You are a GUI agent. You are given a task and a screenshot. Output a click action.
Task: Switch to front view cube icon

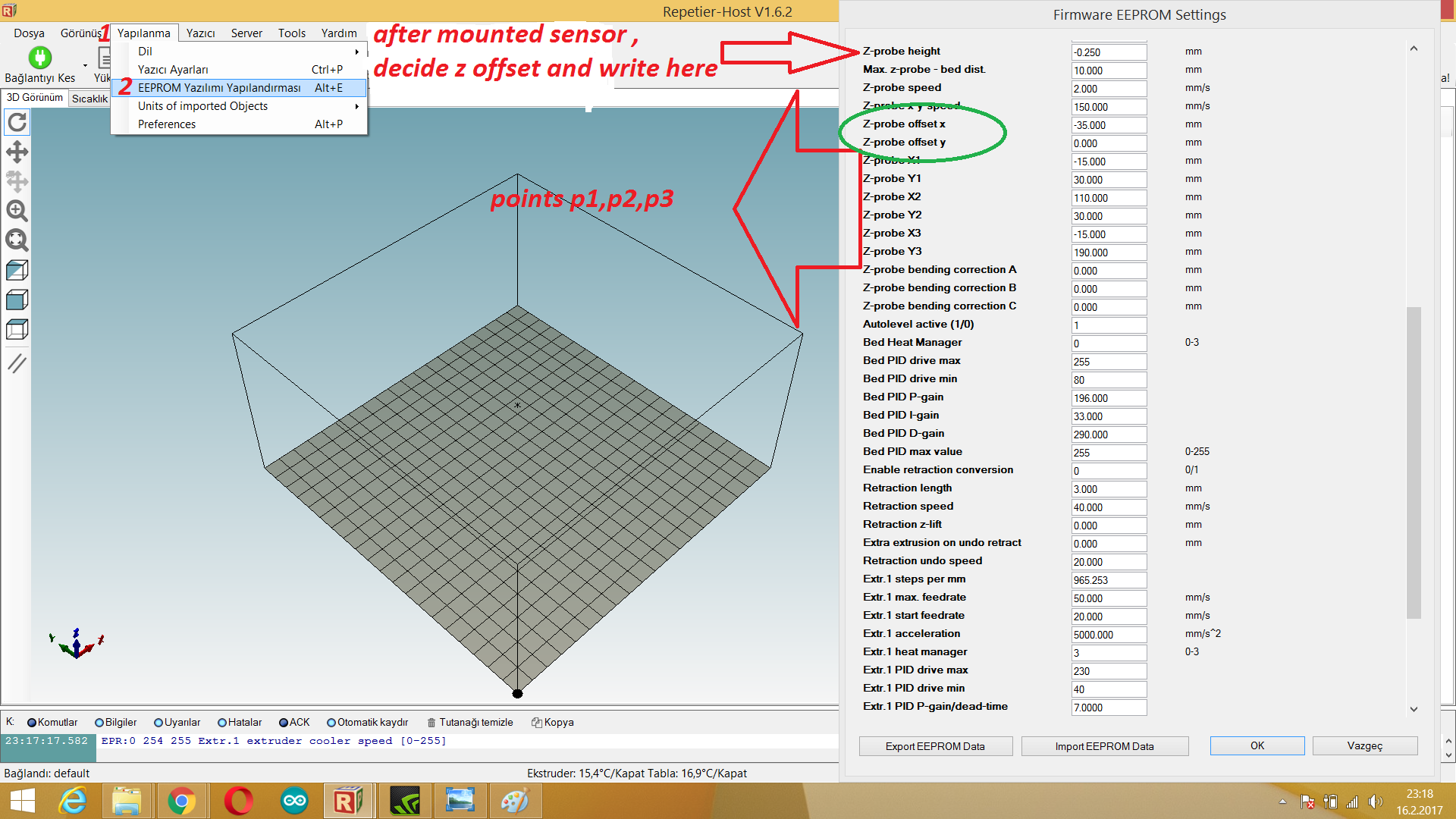[x=17, y=300]
